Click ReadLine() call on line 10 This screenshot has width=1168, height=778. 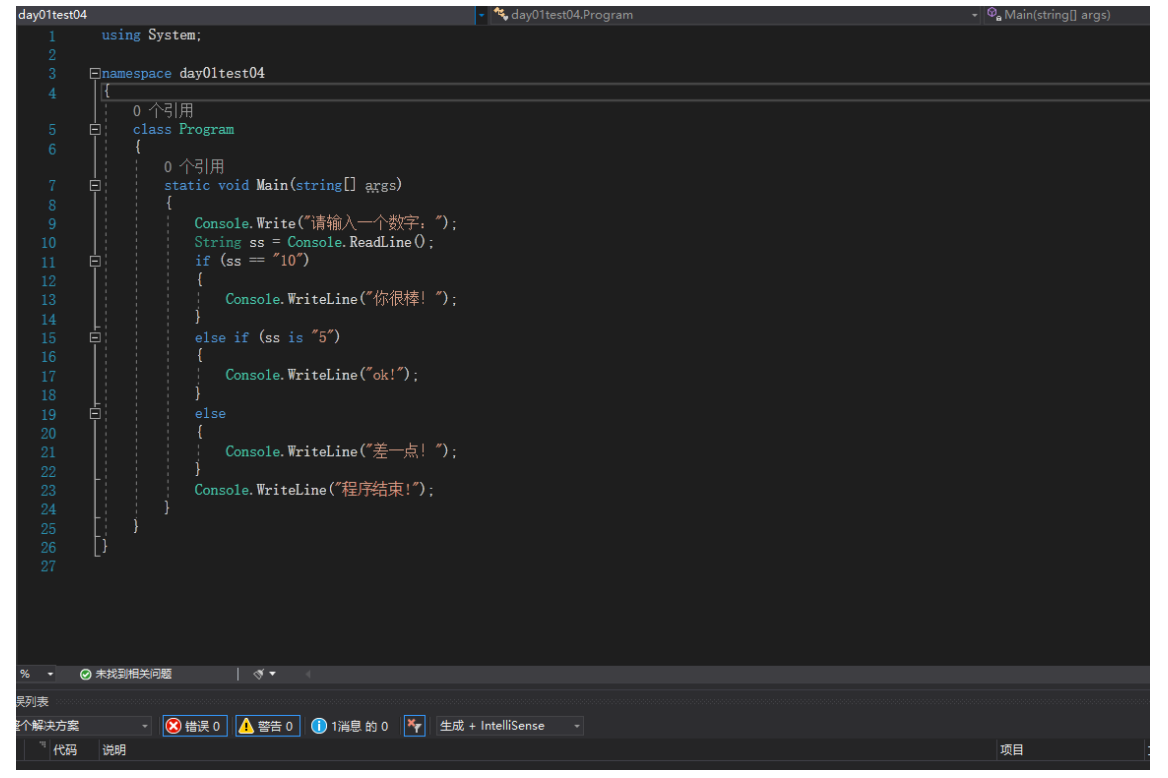pos(387,242)
